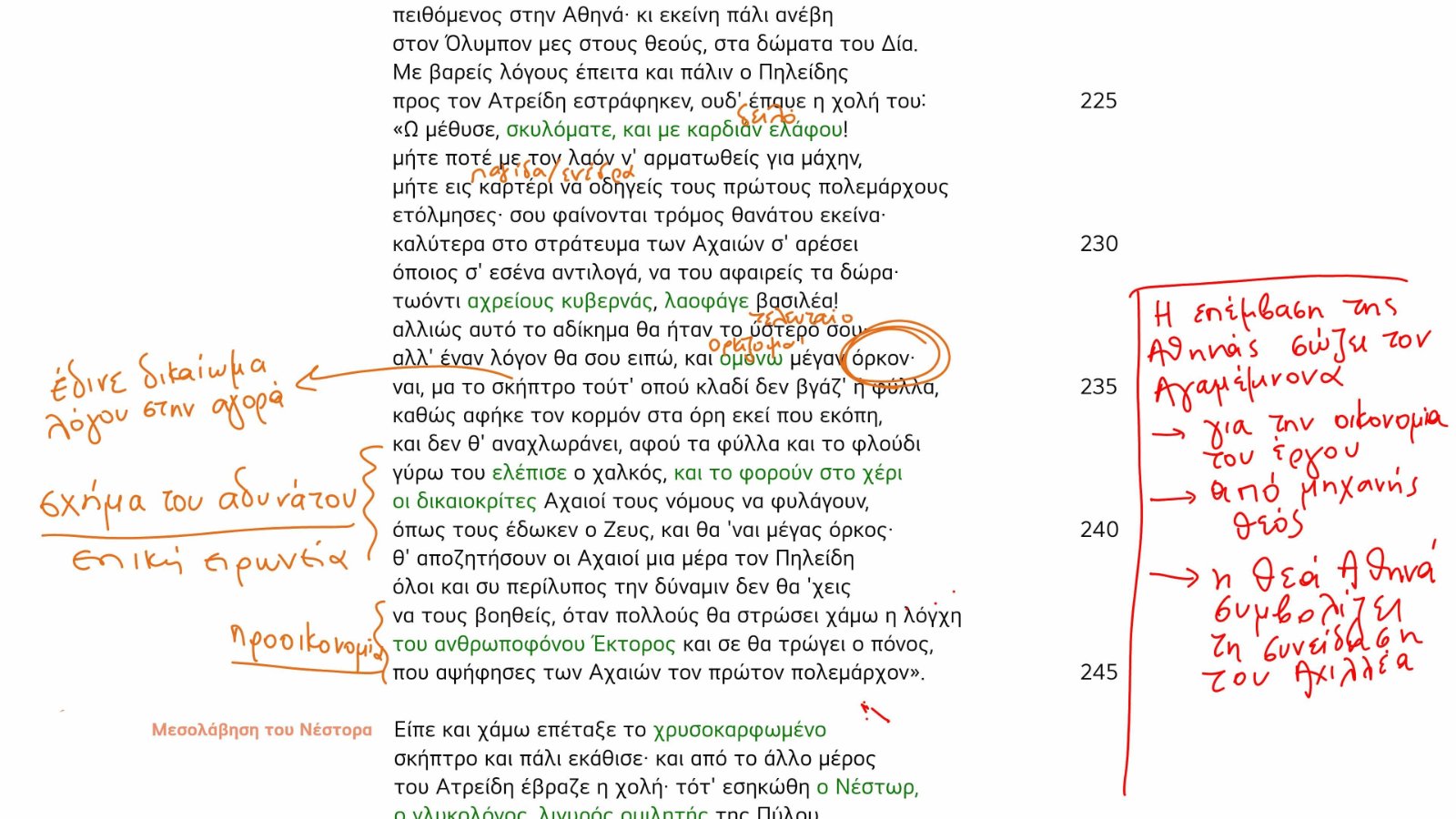Click line number 235
The height and width of the screenshot is (819, 1456).
(x=1098, y=387)
